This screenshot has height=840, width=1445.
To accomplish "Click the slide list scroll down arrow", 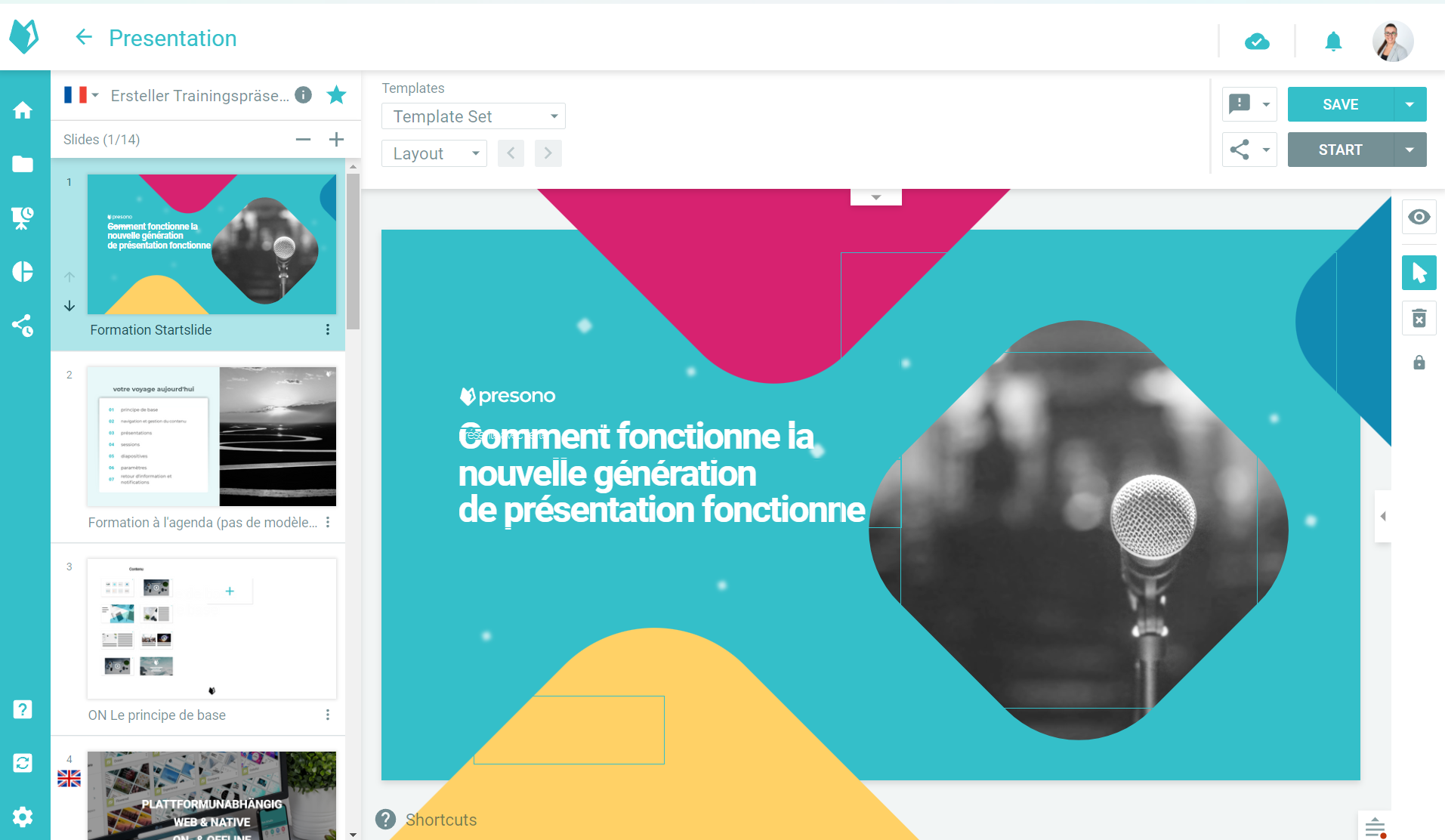I will pos(353,834).
